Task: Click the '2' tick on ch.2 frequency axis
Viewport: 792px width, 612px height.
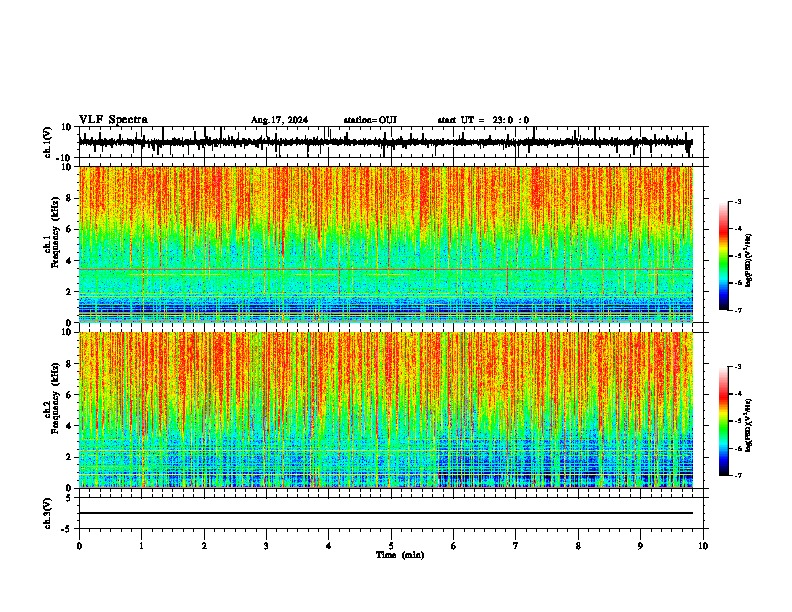Action: tap(69, 457)
